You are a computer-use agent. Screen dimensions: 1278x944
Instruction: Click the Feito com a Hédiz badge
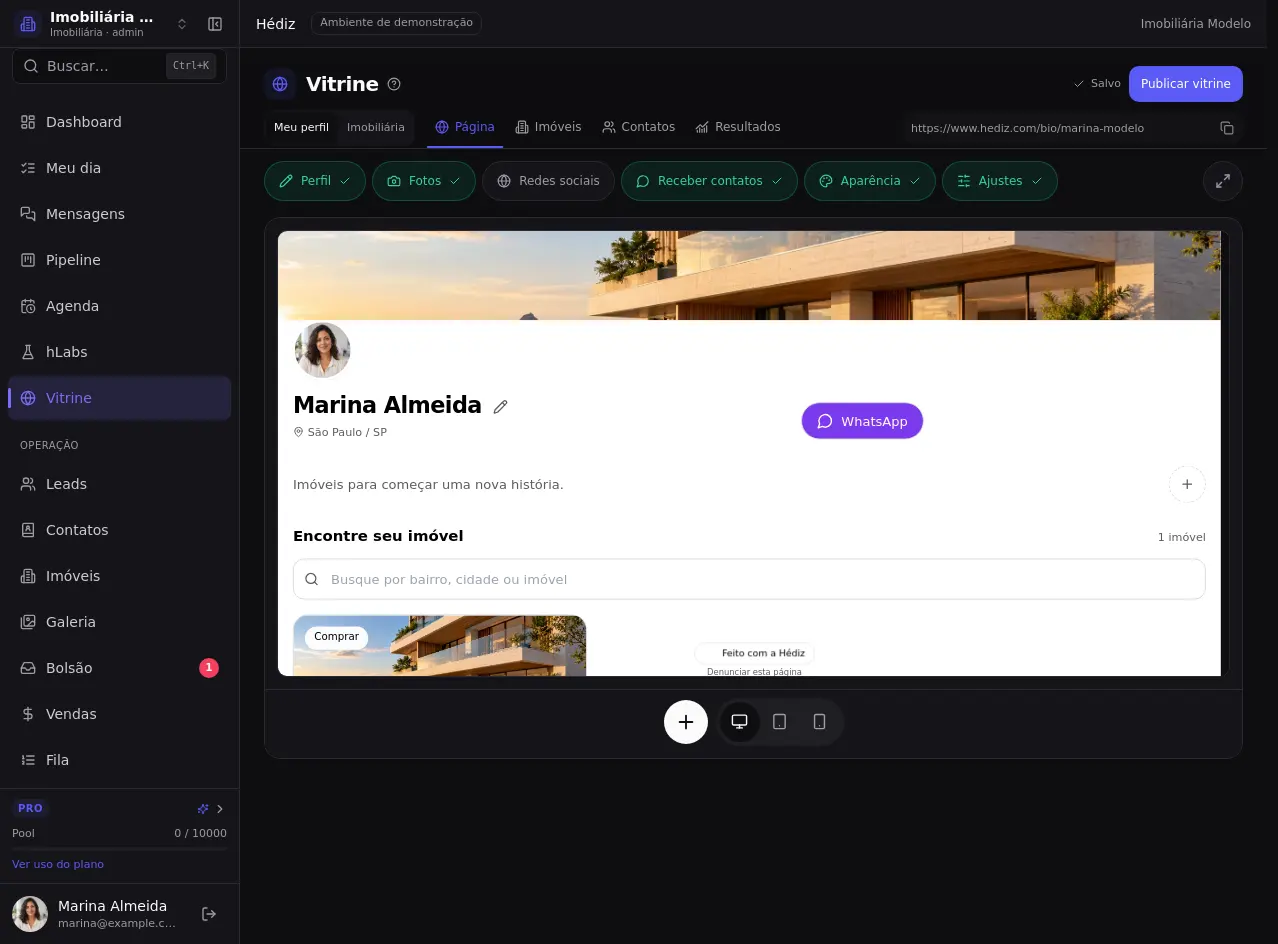click(x=754, y=653)
